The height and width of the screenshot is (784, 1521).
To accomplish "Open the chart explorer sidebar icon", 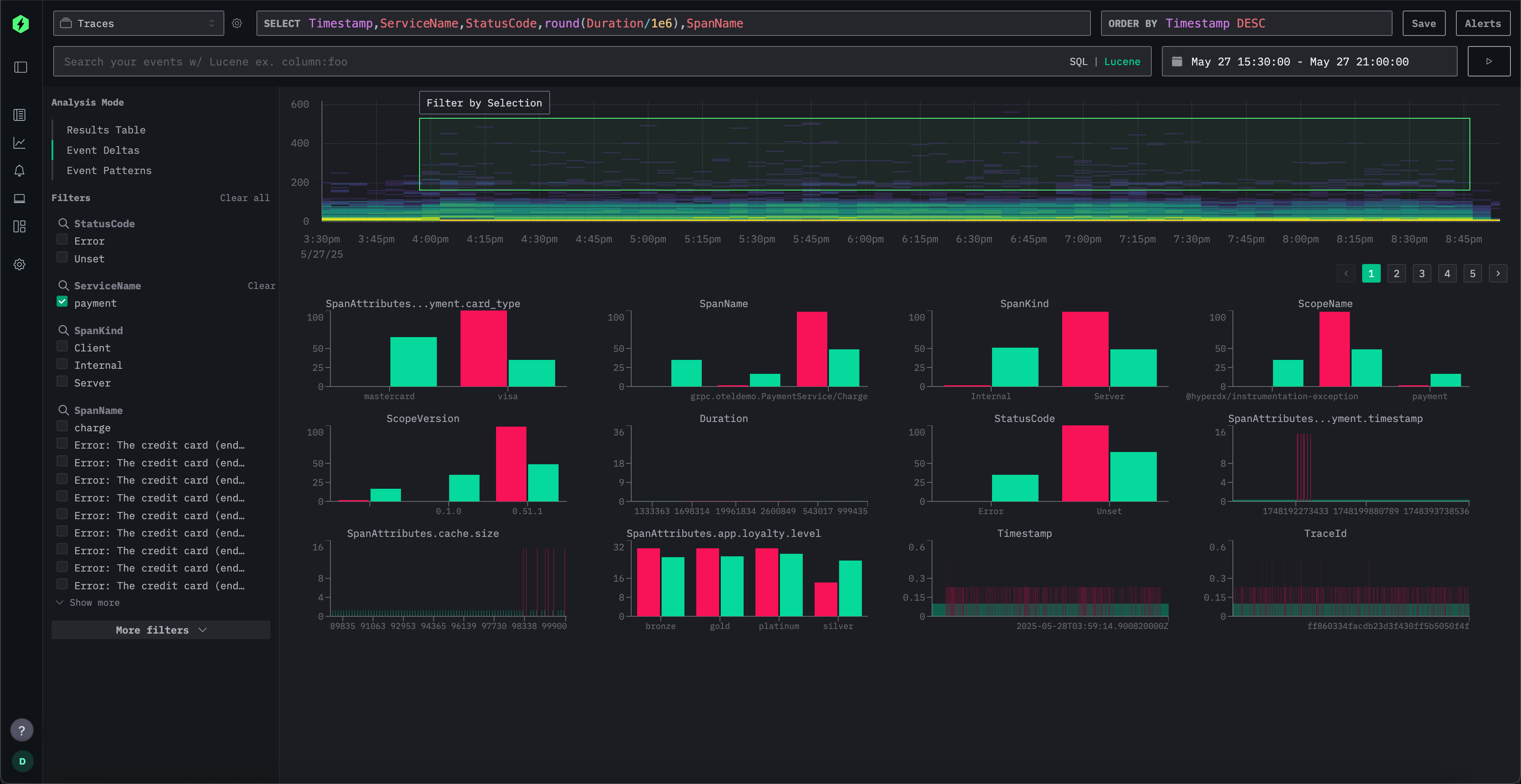I will coord(19,142).
